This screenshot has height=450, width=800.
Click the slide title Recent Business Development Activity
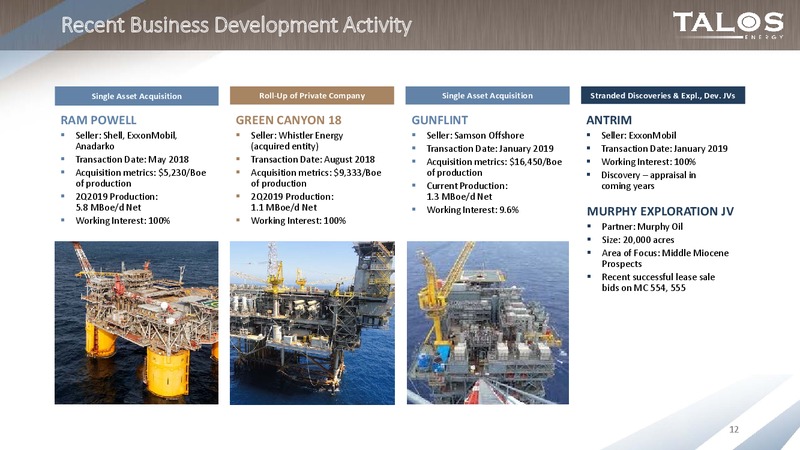pos(236,25)
